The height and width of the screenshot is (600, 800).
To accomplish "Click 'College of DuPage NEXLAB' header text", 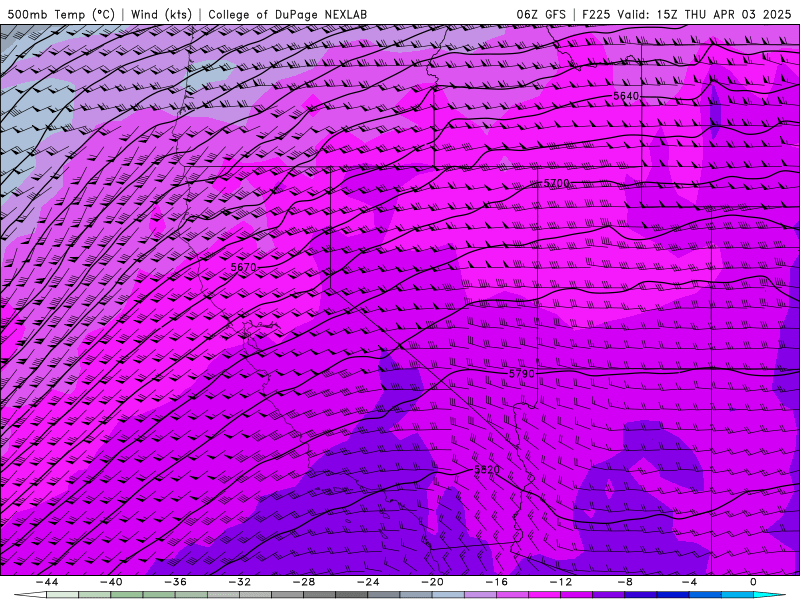I will 288,14.
